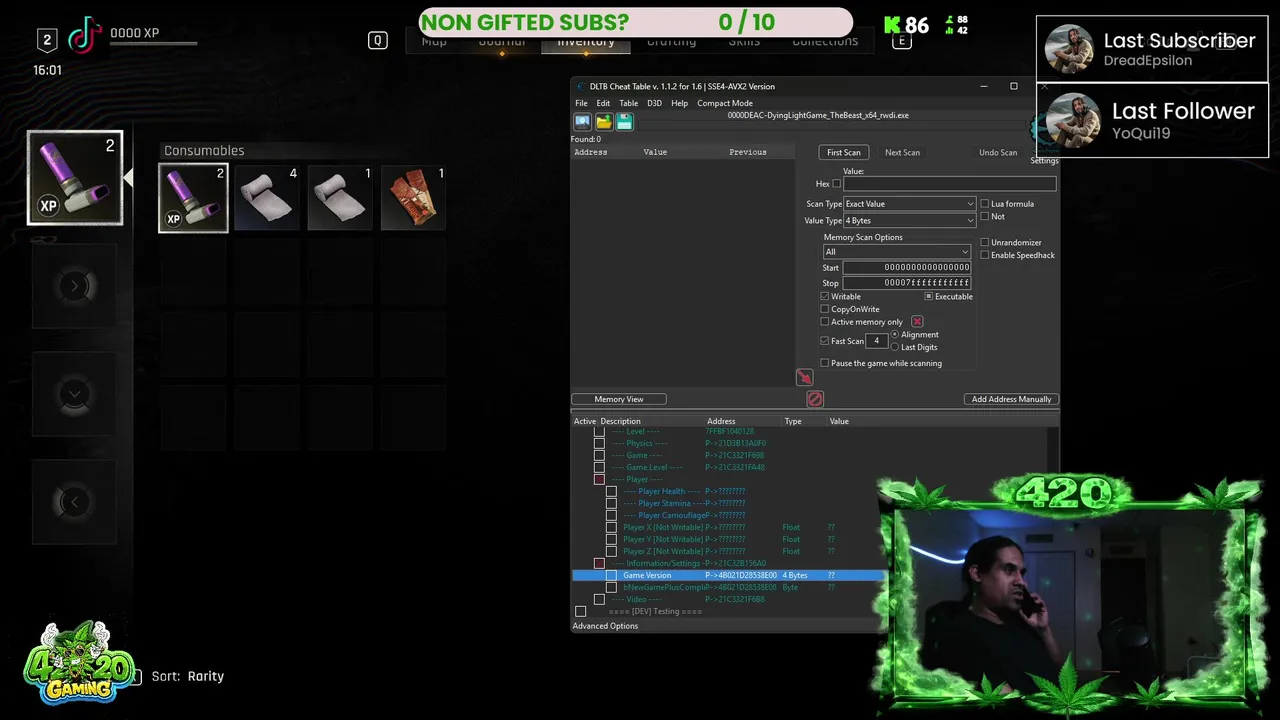The height and width of the screenshot is (720, 1280).
Task: Enable Pause the game while scanning
Action: [x=825, y=363]
